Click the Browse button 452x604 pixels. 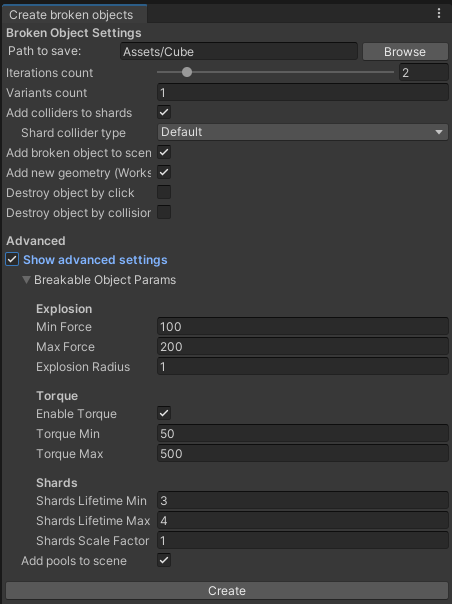coord(405,52)
